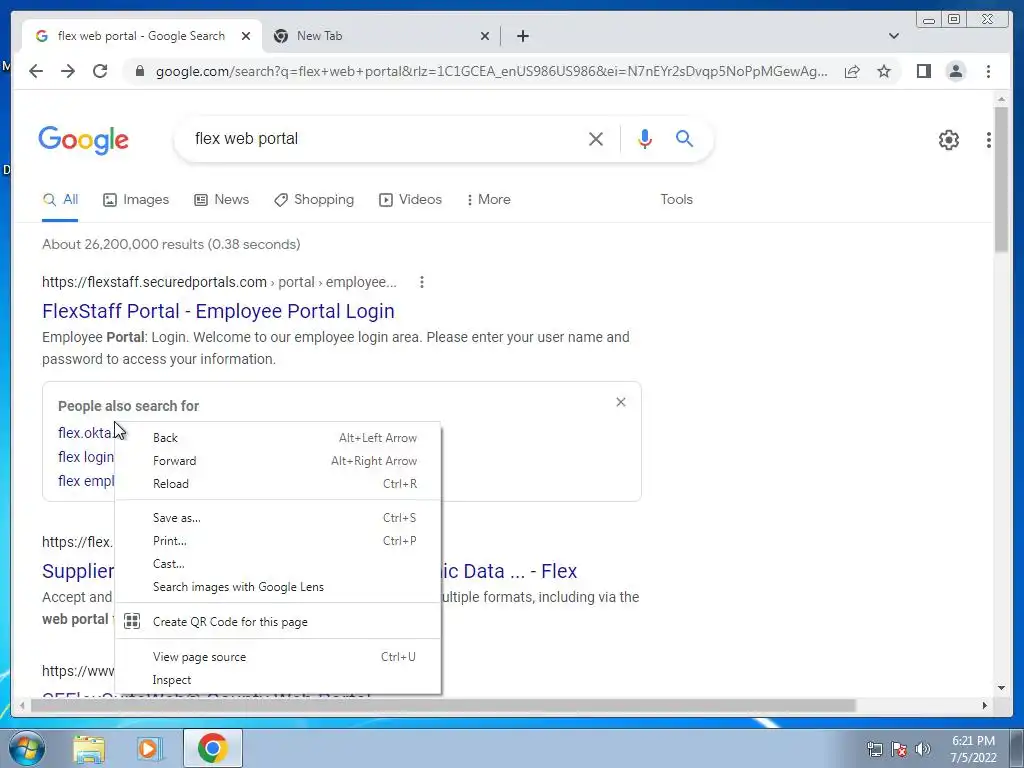
Task: Click the flex empl related search link
Action: tap(86, 481)
